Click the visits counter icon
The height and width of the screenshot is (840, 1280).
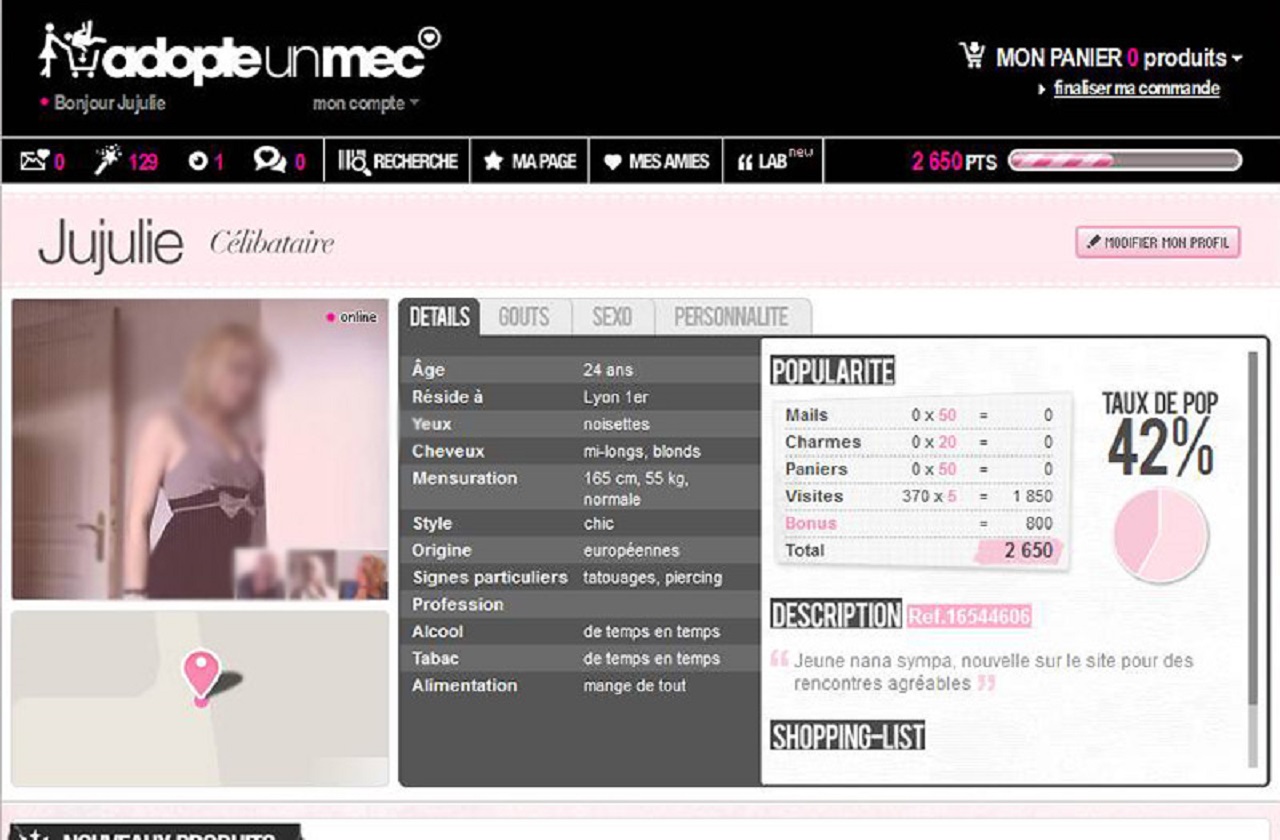pyautogui.click(x=197, y=161)
